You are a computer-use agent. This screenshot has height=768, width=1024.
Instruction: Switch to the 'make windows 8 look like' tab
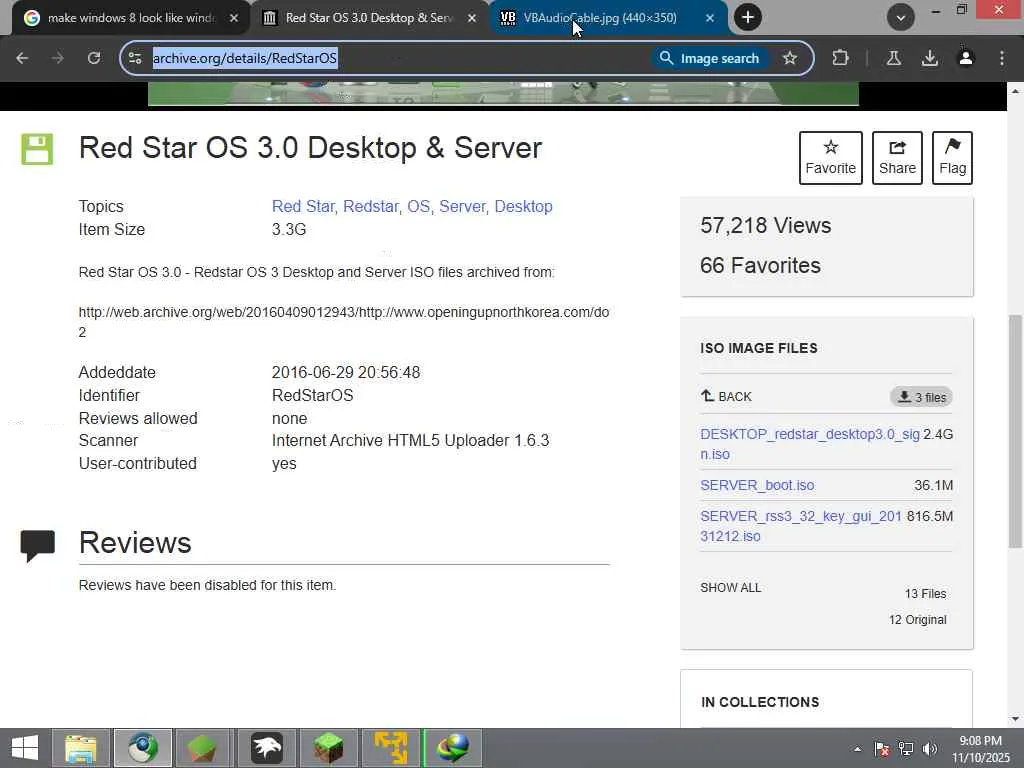(x=131, y=18)
